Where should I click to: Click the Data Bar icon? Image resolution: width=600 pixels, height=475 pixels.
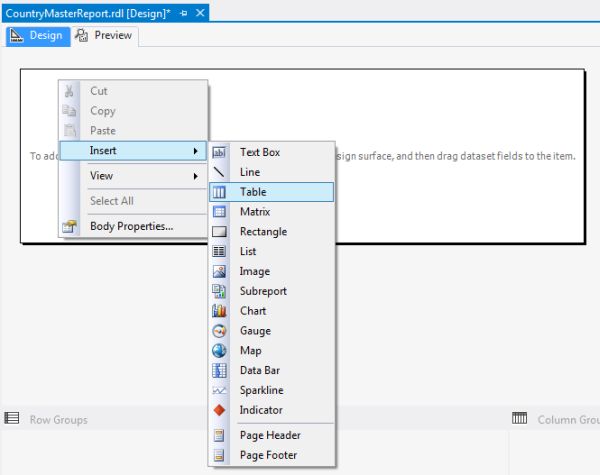[x=219, y=371]
